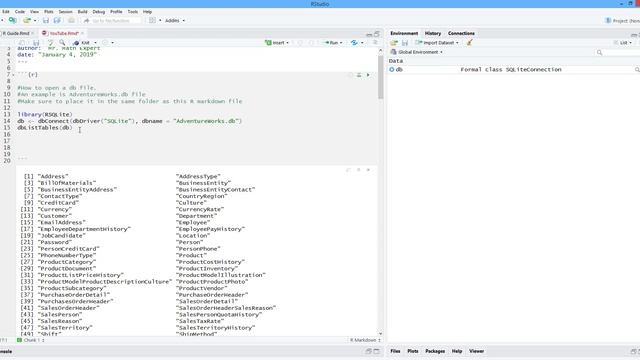Image resolution: width=640 pixels, height=360 pixels.
Task: Click the Go to file/function field
Action: [112, 20]
